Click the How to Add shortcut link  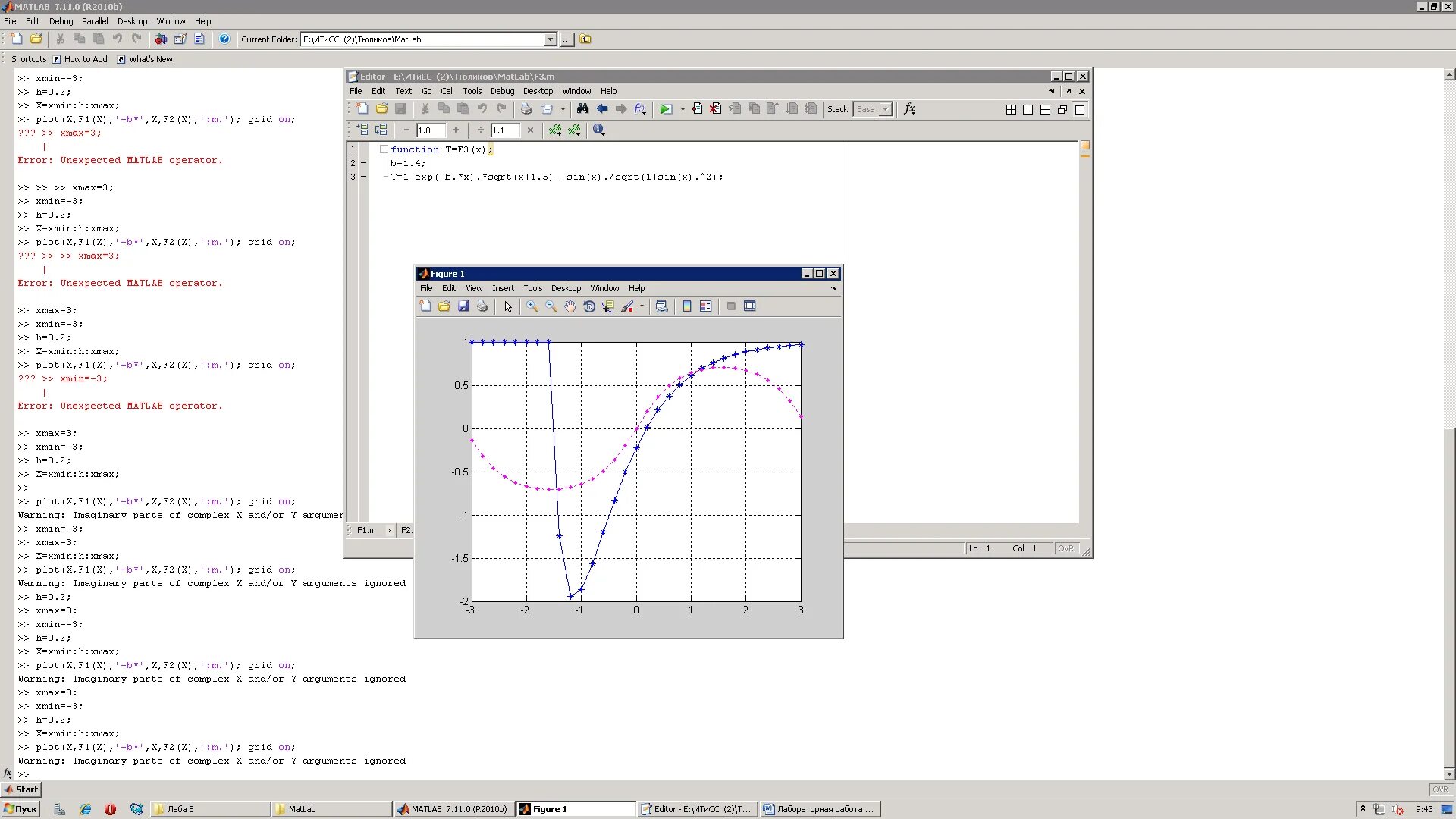(85, 59)
